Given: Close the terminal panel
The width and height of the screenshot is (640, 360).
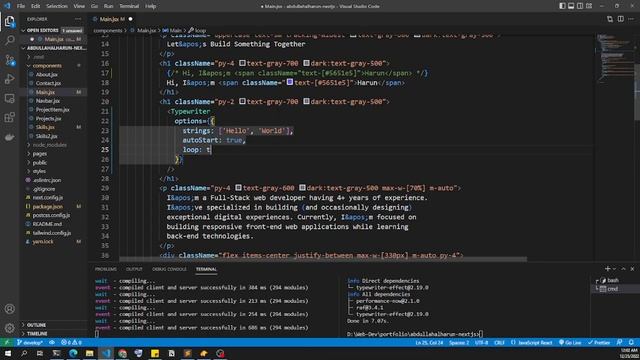Looking at the screenshot, I should point(632,269).
